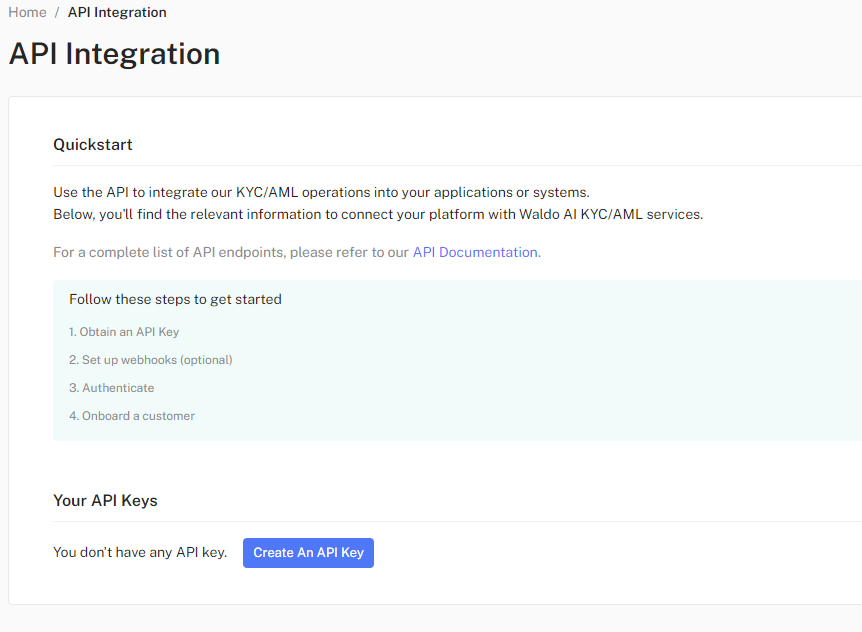
Task: Click the breadcrumb slash separator
Action: (x=57, y=12)
